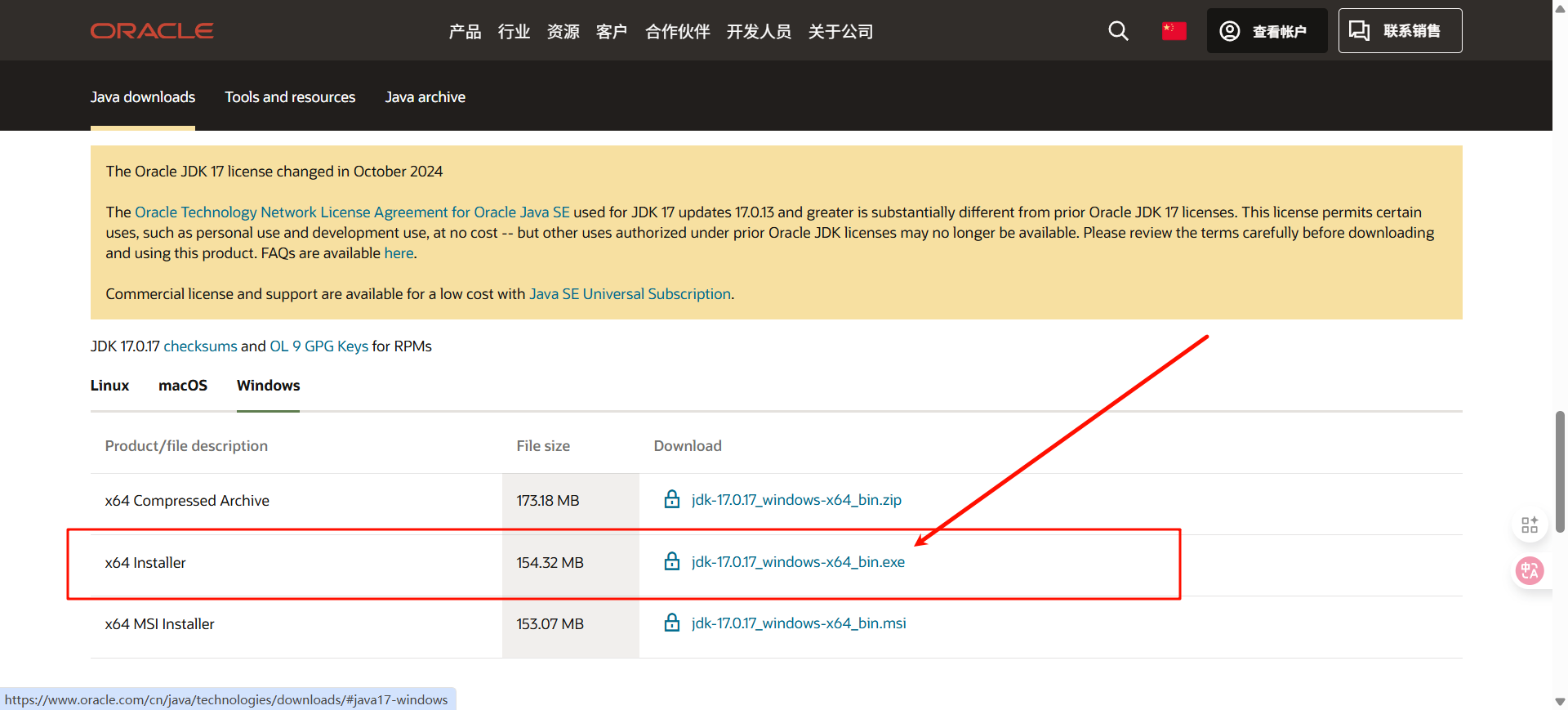Select the Linux platform tab

(109, 386)
